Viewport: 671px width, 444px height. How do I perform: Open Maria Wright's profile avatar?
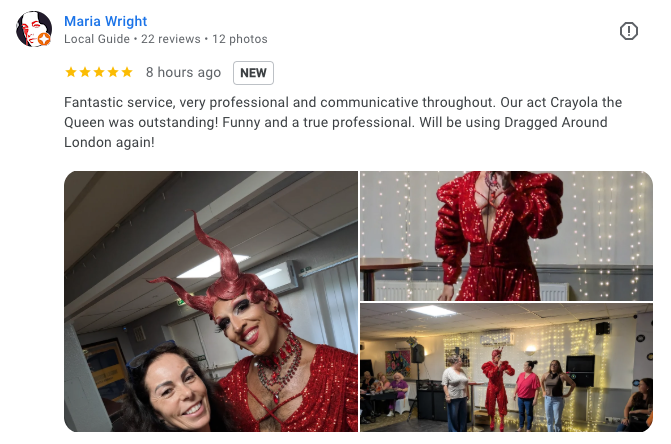click(34, 29)
